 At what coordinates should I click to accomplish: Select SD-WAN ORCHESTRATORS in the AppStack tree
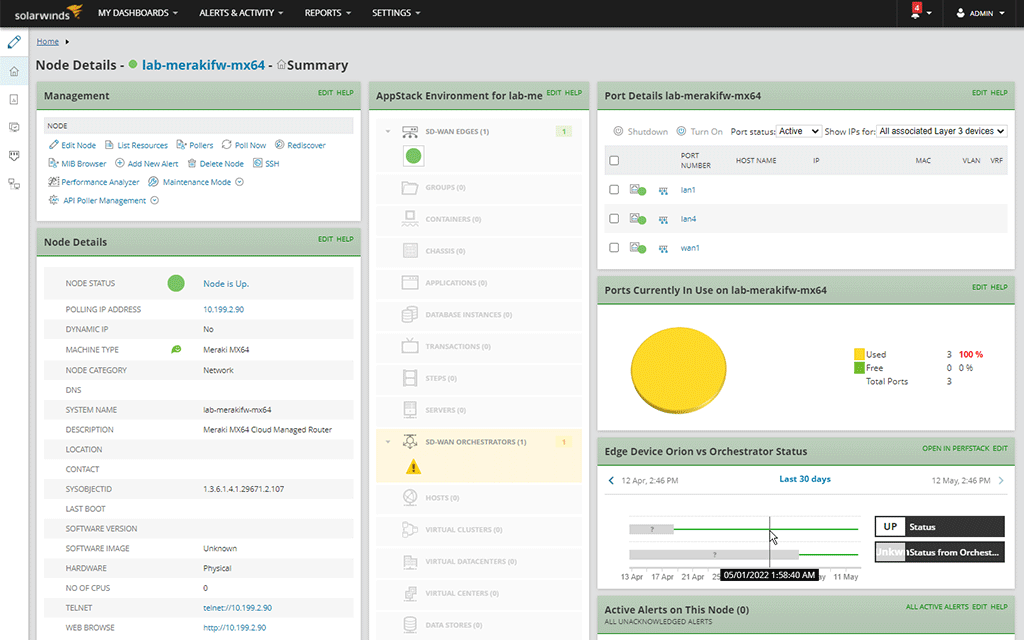point(474,440)
